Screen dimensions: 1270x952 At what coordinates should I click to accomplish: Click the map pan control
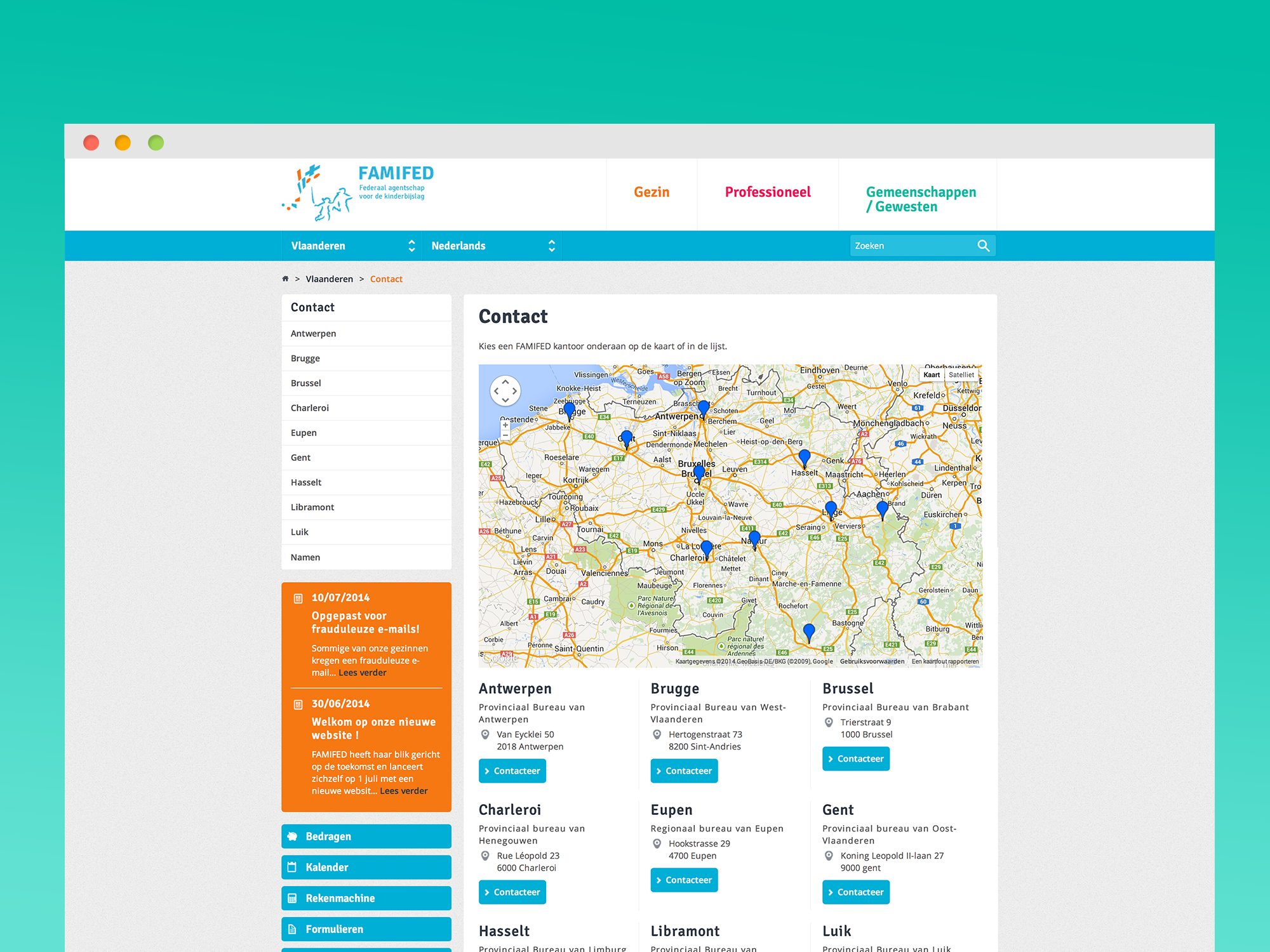point(505,391)
